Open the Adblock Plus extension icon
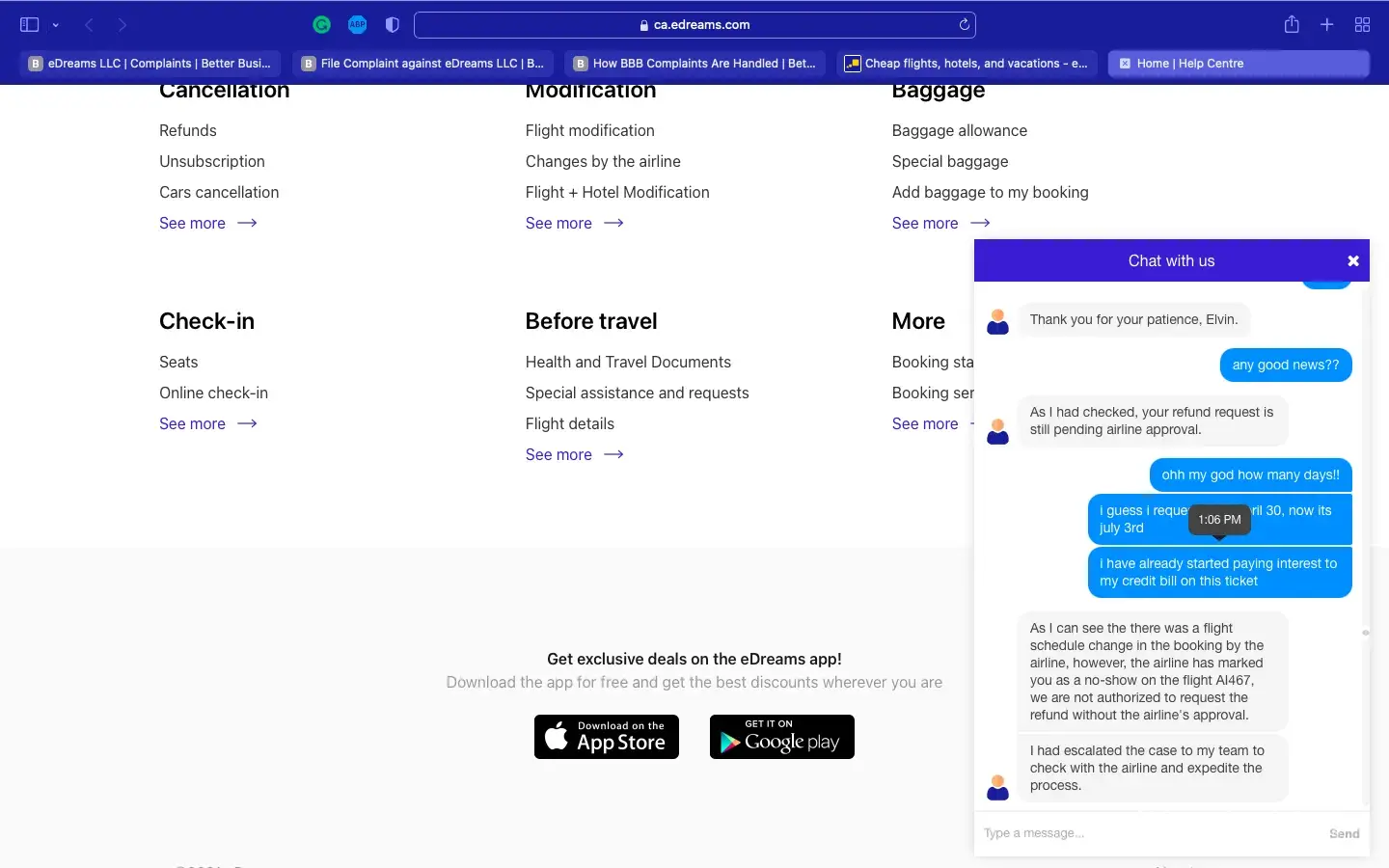 pos(358,25)
